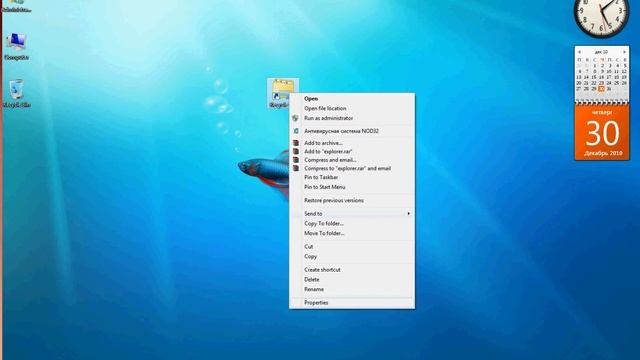Select day 15 in the calendar gadget
This screenshot has width=640, height=360.
pos(594,77)
